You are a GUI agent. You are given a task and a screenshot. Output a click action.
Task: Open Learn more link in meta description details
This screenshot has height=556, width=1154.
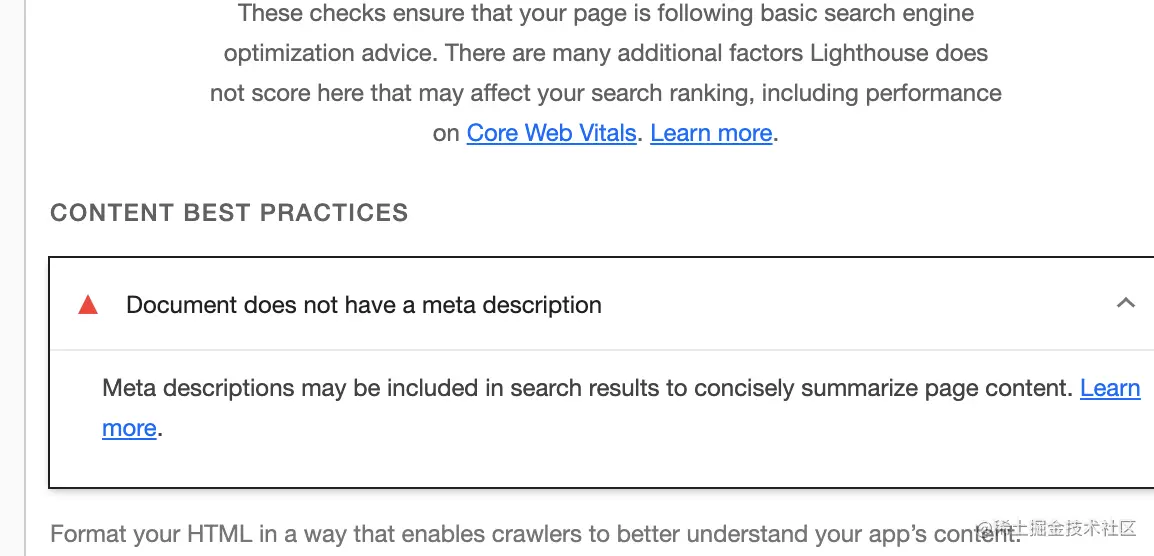(1110, 388)
